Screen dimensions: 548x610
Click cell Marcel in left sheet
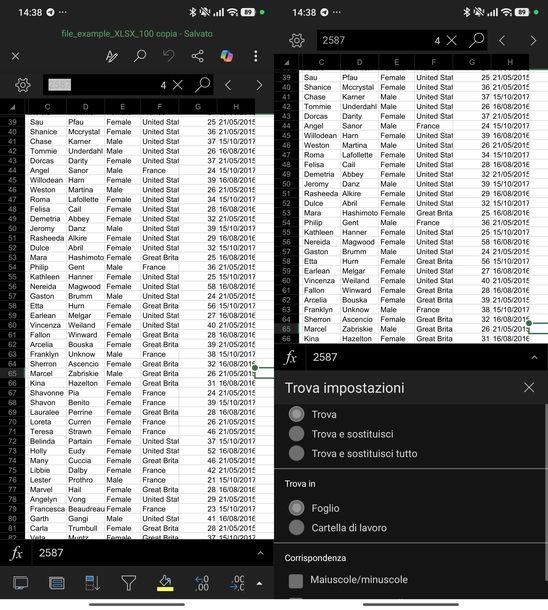(x=47, y=373)
